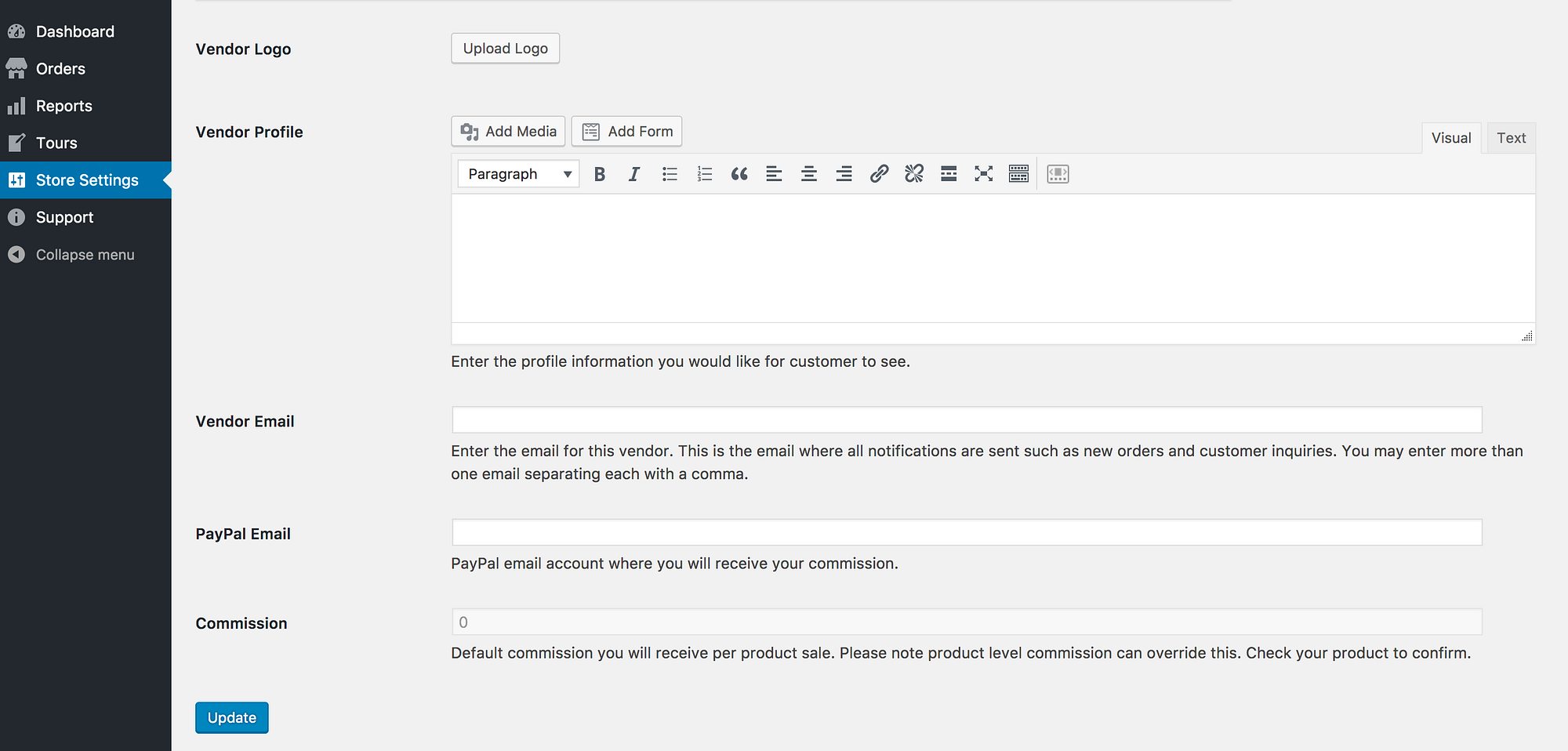Insert a numbered list
This screenshot has height=751, width=1568.
pos(704,174)
